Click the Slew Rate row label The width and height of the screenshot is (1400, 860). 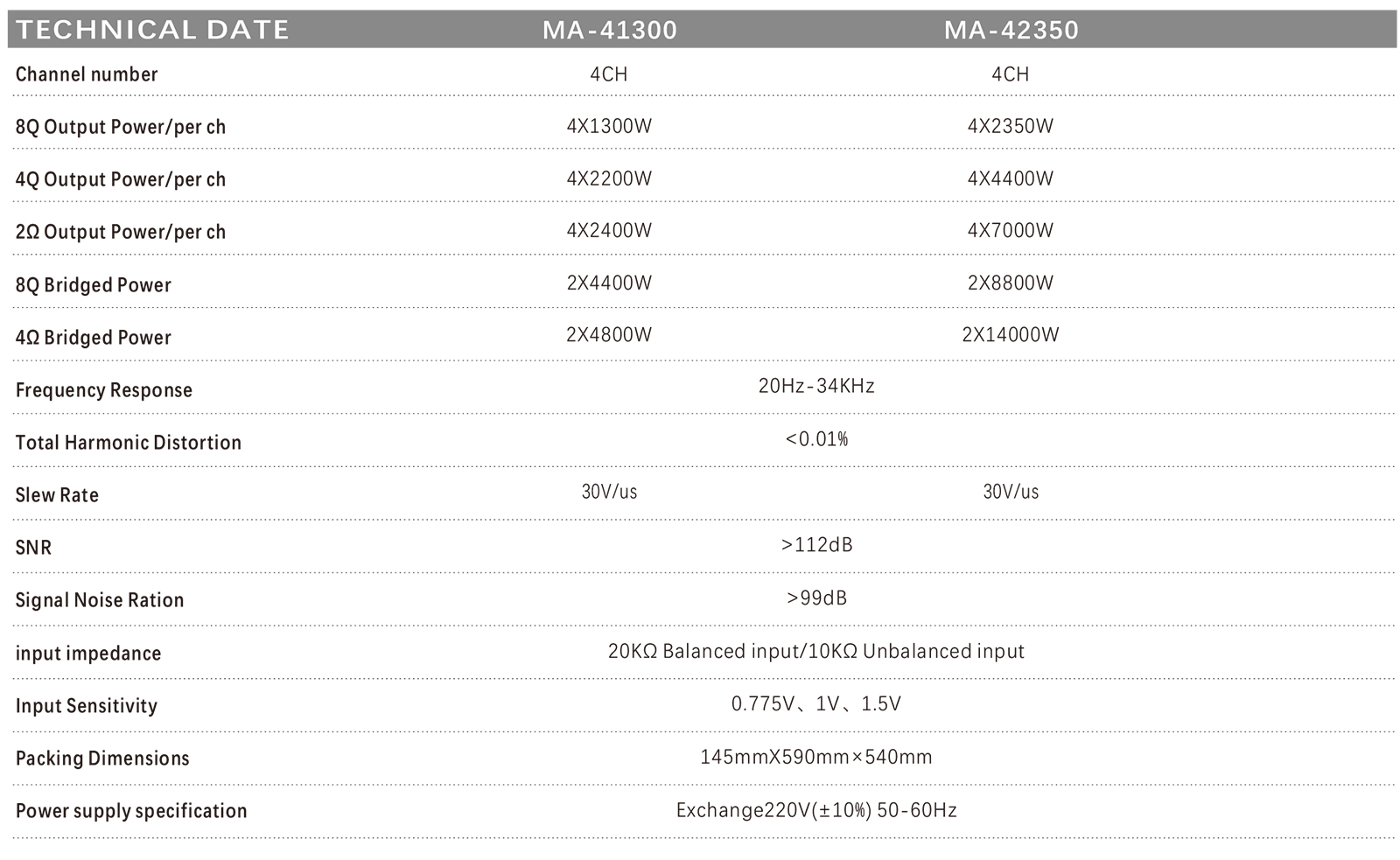pyautogui.click(x=57, y=495)
